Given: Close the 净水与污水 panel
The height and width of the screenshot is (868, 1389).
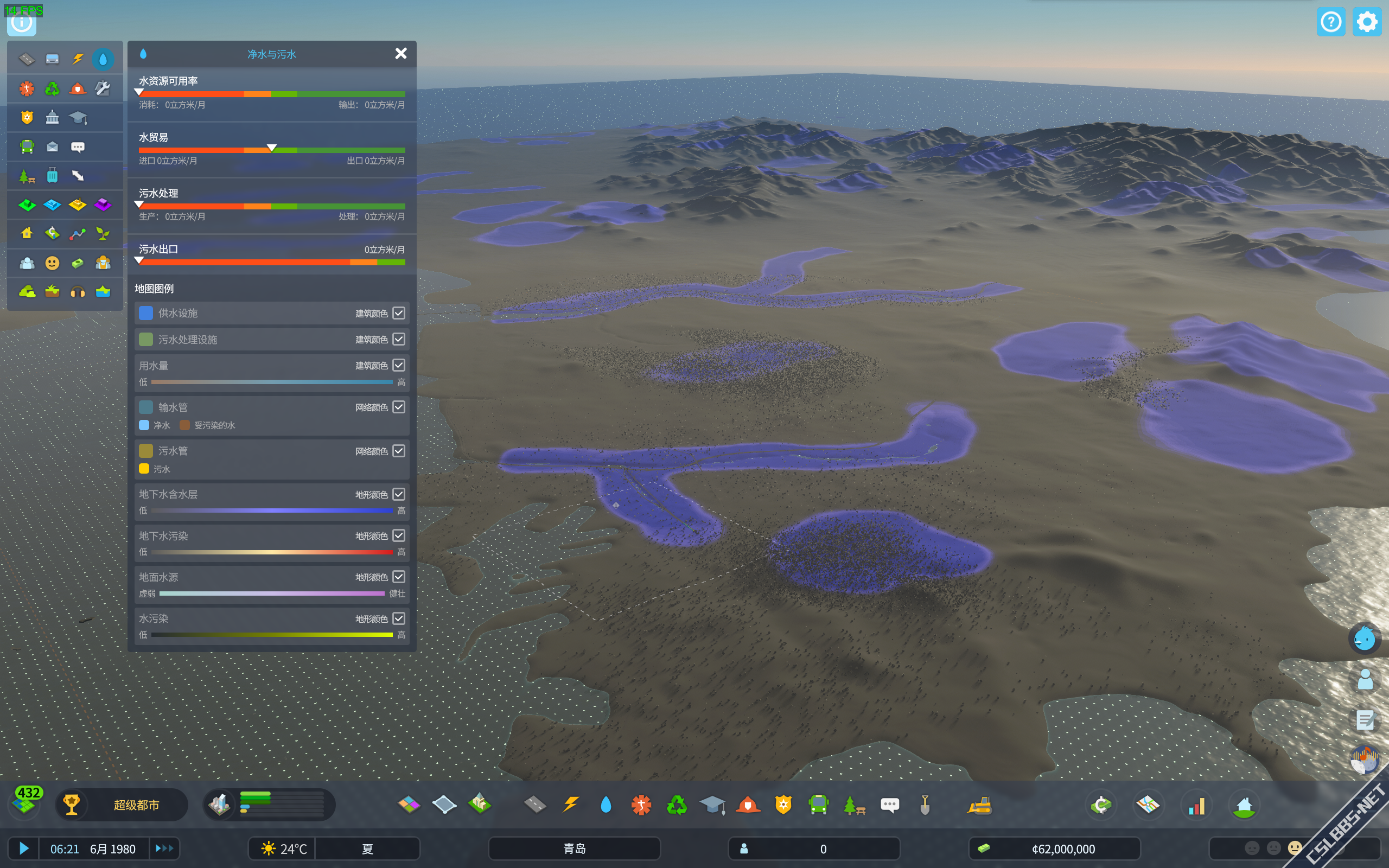Looking at the screenshot, I should (x=401, y=53).
